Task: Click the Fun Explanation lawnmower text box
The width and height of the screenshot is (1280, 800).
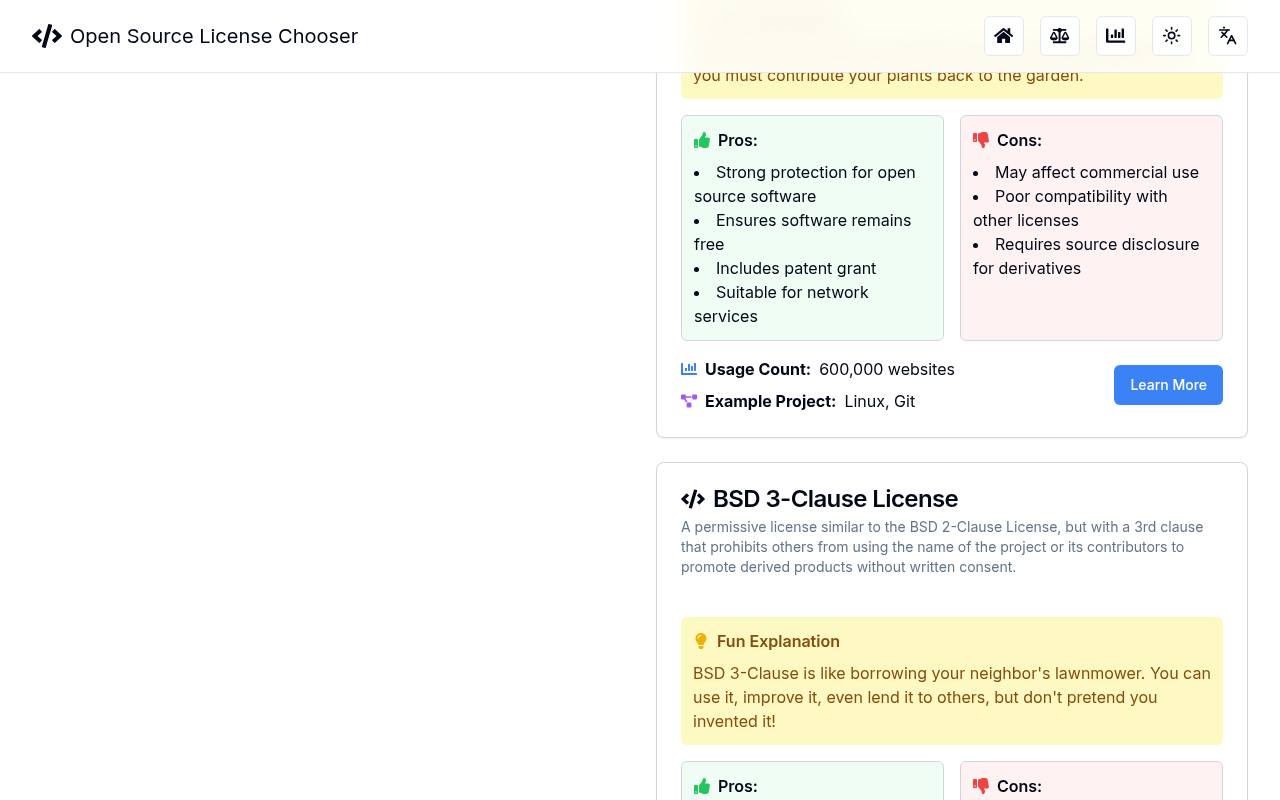Action: pyautogui.click(x=952, y=681)
